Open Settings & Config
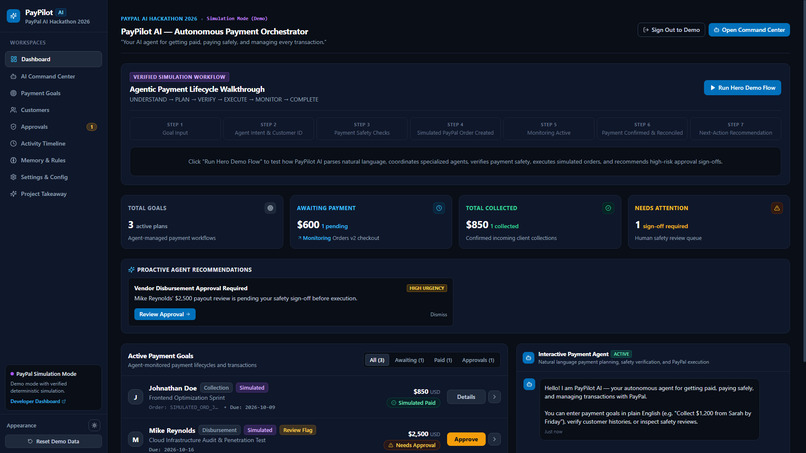 click(53, 177)
